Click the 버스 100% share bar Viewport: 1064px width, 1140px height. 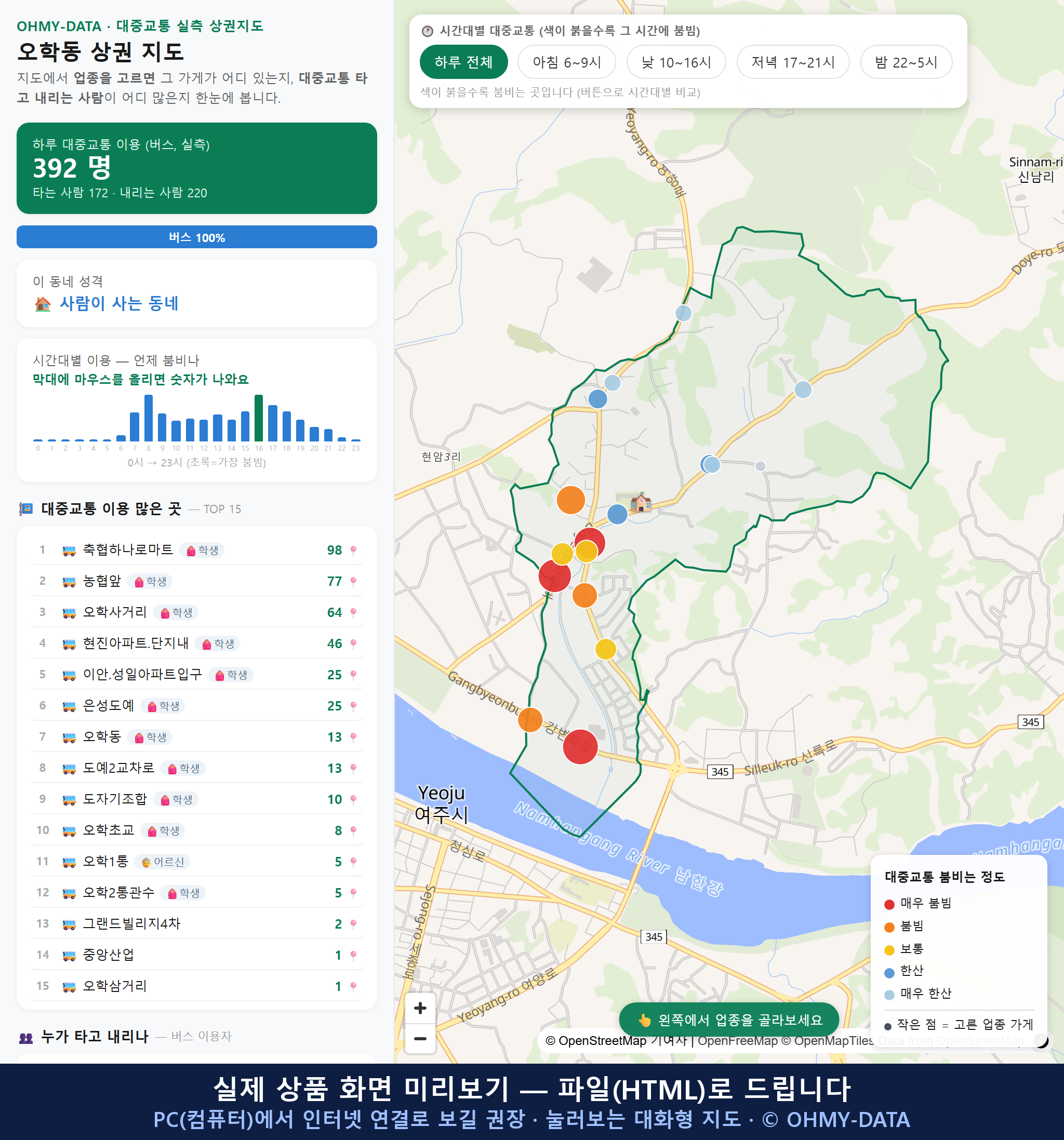click(197, 237)
